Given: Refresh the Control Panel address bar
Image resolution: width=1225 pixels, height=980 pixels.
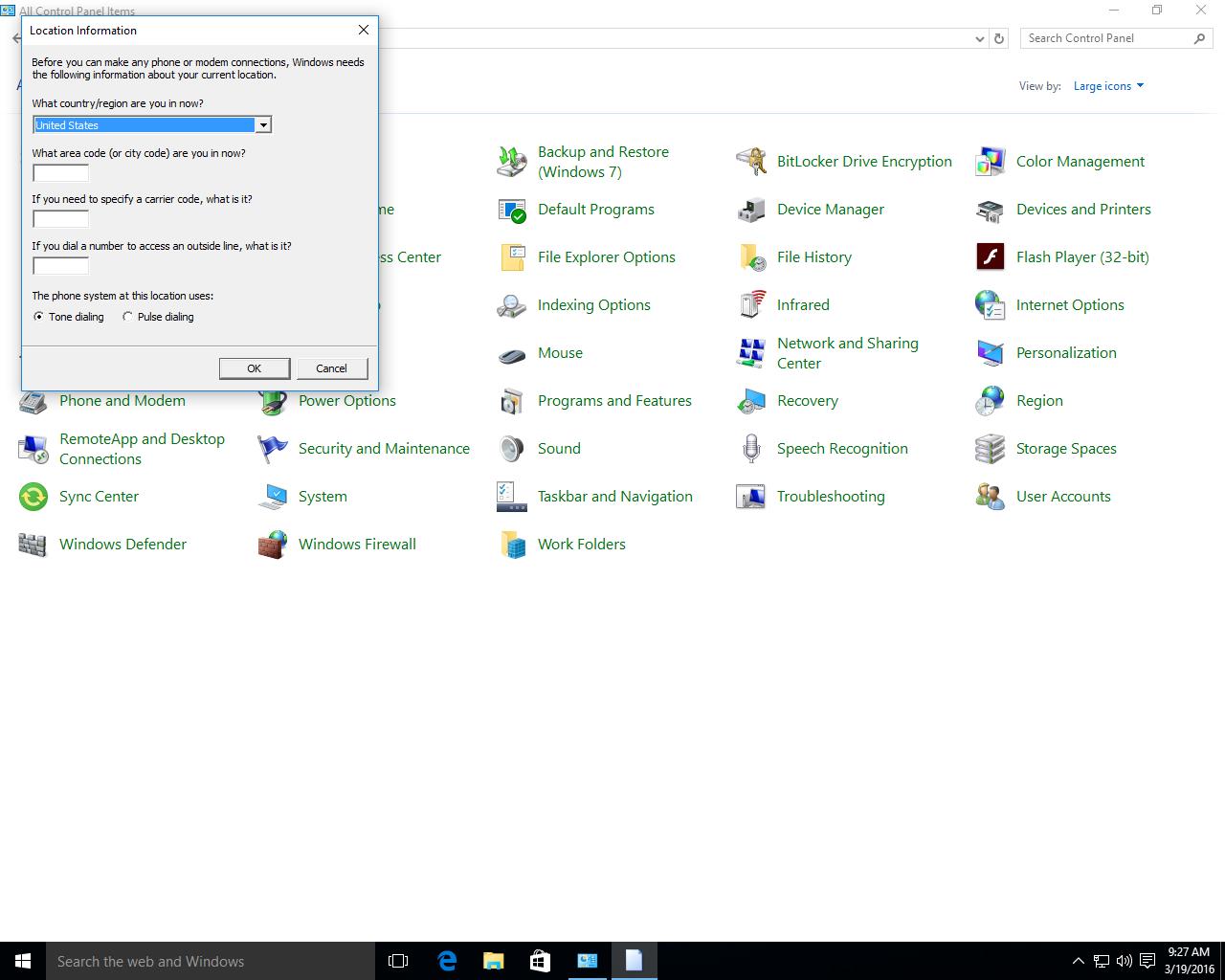Looking at the screenshot, I should [999, 39].
